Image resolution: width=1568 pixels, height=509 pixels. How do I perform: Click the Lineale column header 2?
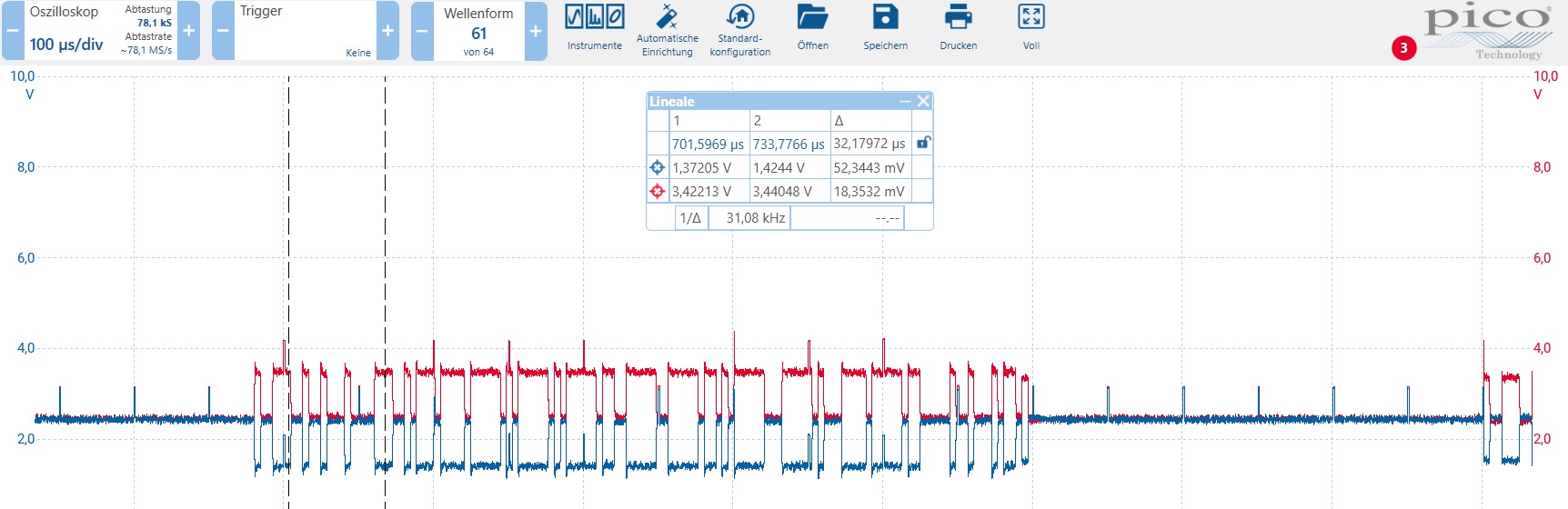click(789, 120)
